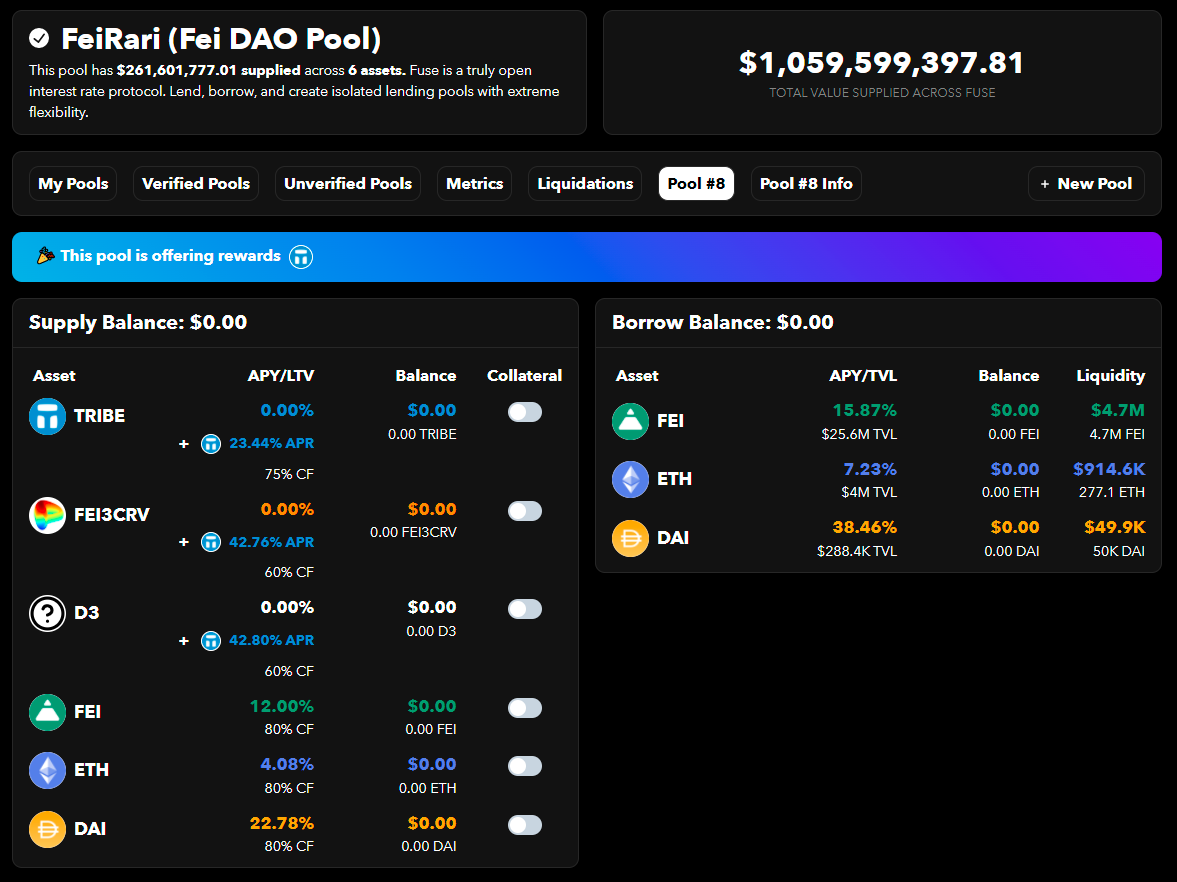Click the $288.4K TVL value
This screenshot has height=882, width=1177.
(857, 552)
